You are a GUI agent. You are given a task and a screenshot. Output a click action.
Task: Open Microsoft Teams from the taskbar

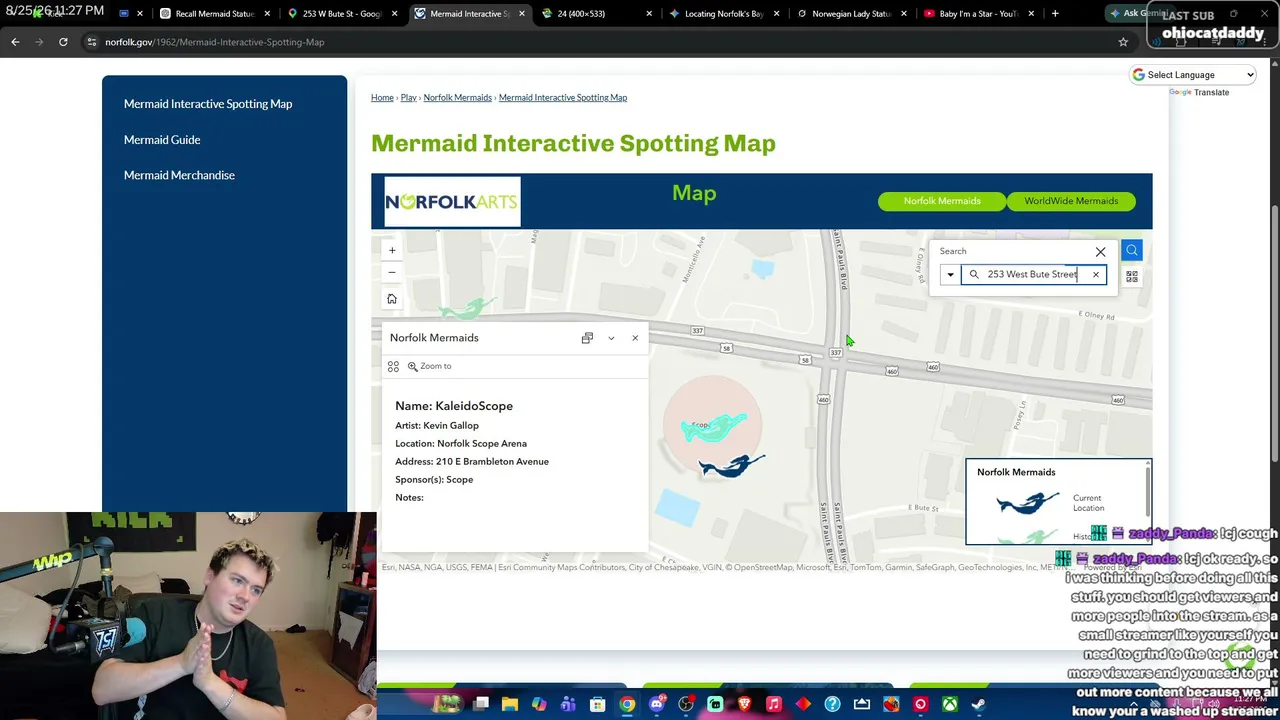point(568,704)
